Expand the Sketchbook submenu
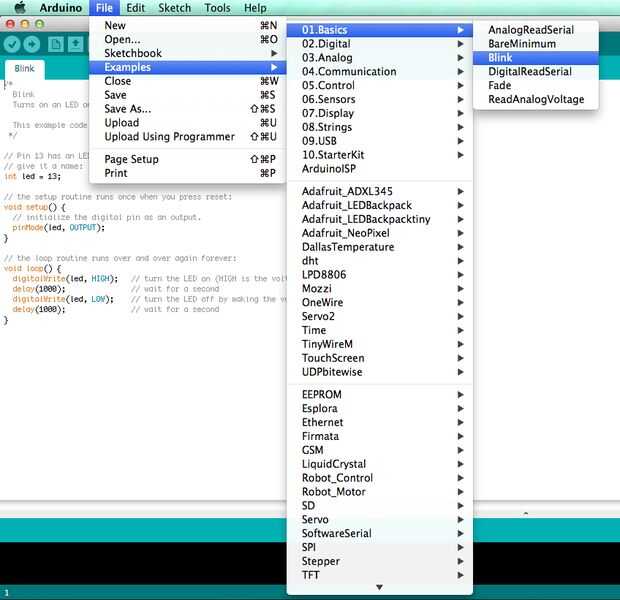This screenshot has width=620, height=600. coord(187,53)
